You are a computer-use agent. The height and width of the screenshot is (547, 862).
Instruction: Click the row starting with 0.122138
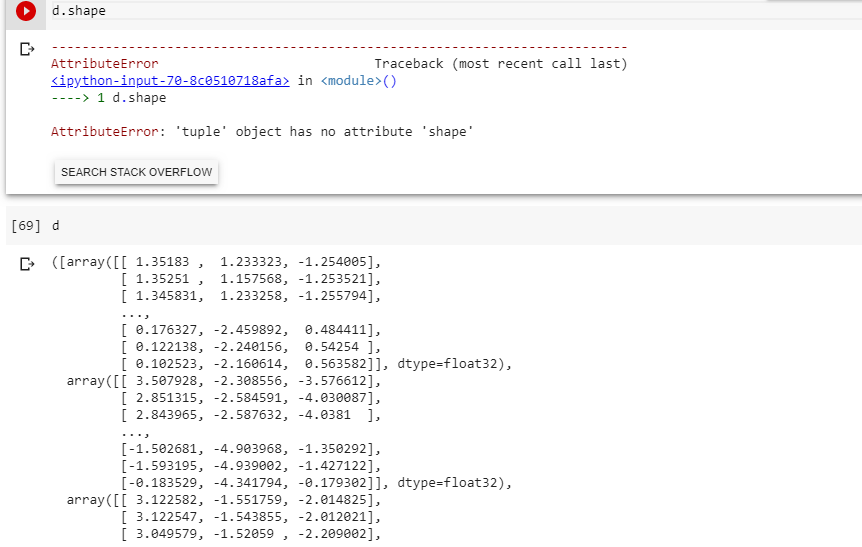(251, 347)
